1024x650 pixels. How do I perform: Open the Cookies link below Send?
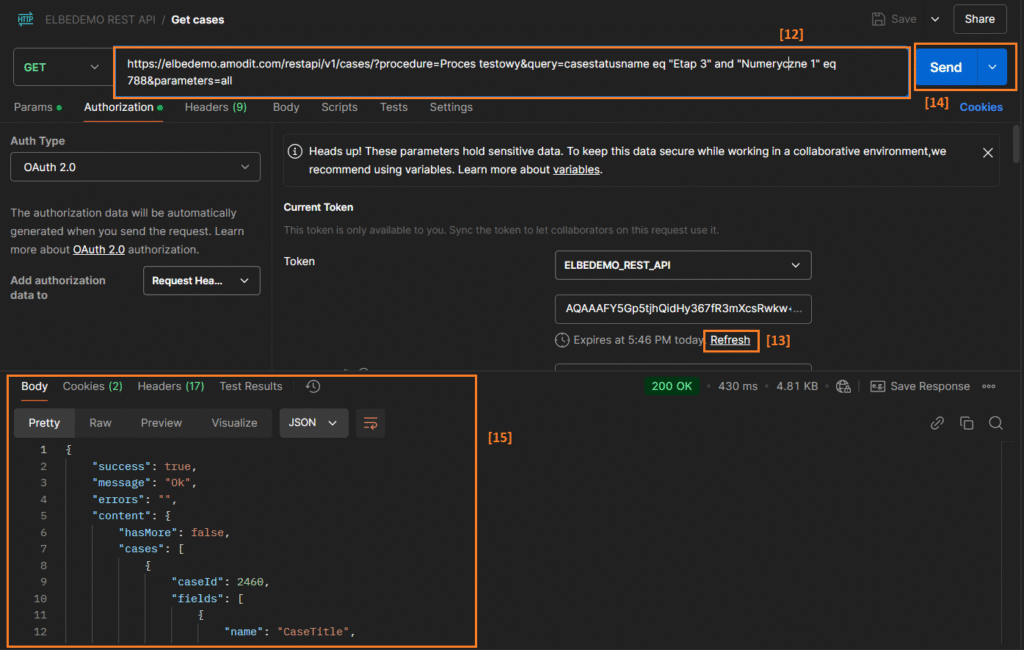[981, 107]
